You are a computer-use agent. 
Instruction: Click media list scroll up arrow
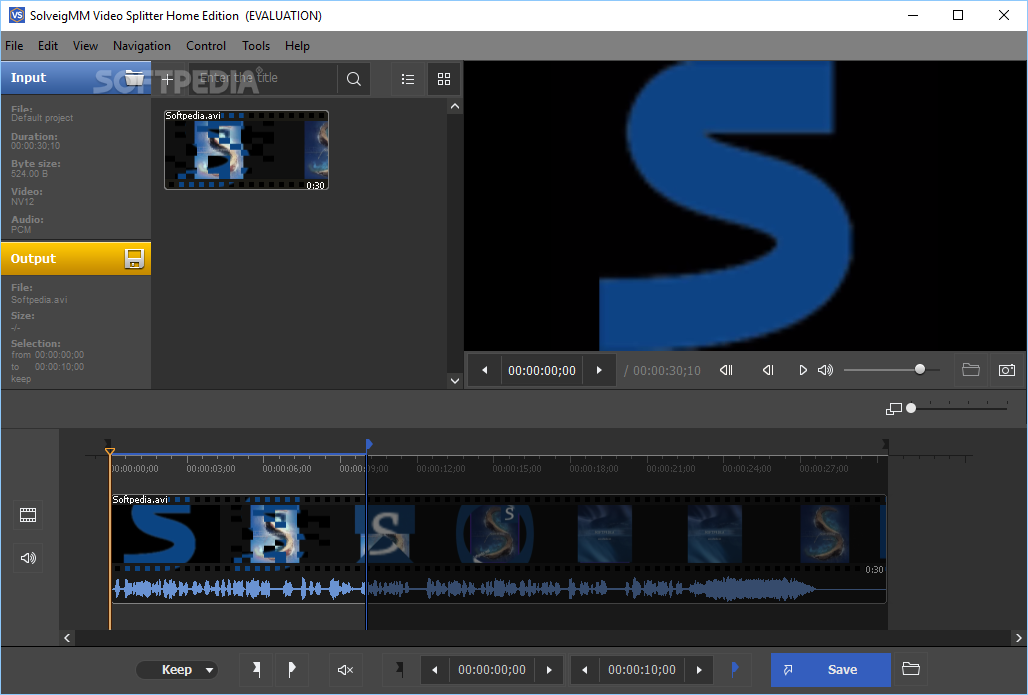[455, 106]
